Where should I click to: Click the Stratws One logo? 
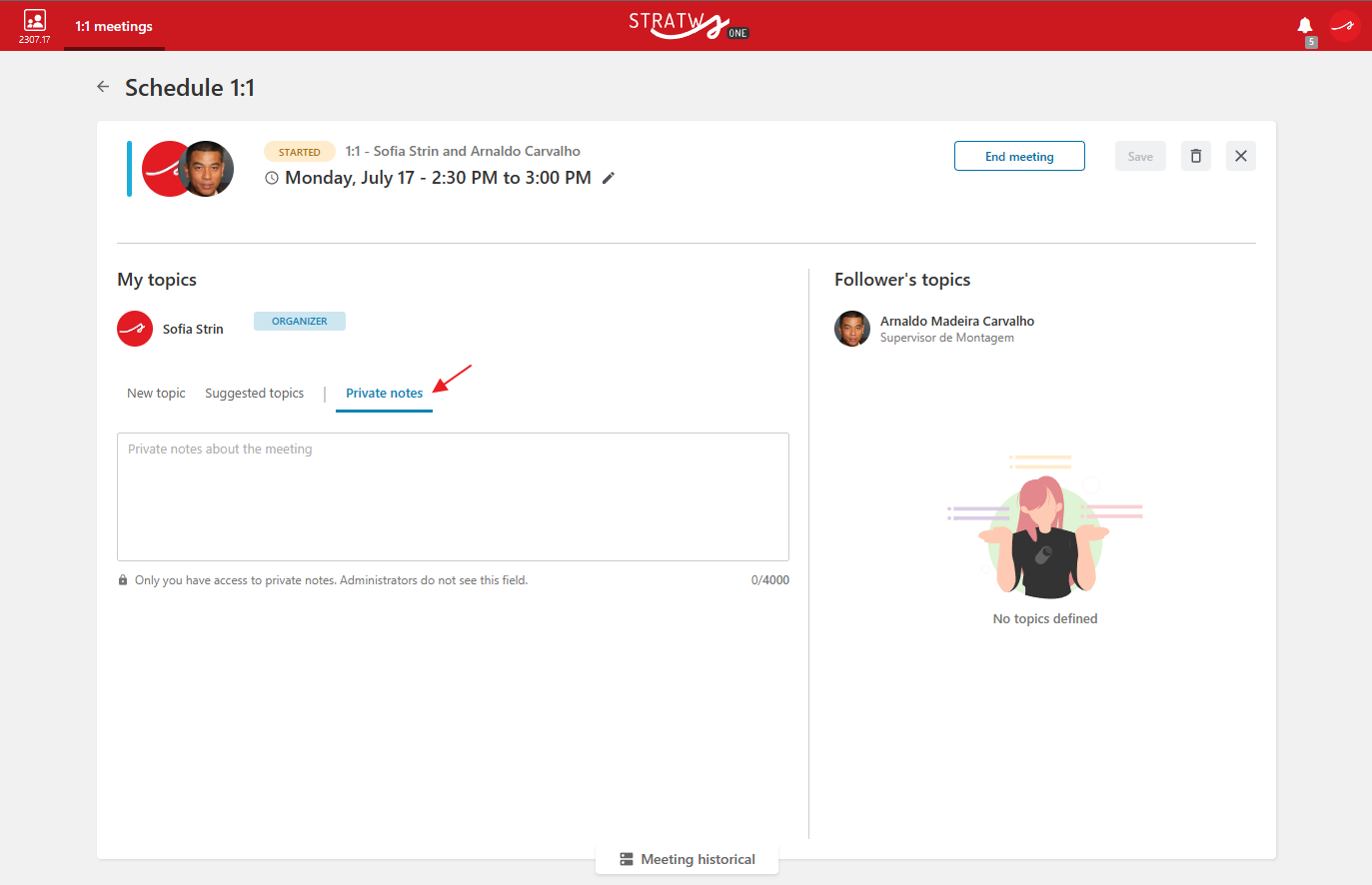click(688, 26)
